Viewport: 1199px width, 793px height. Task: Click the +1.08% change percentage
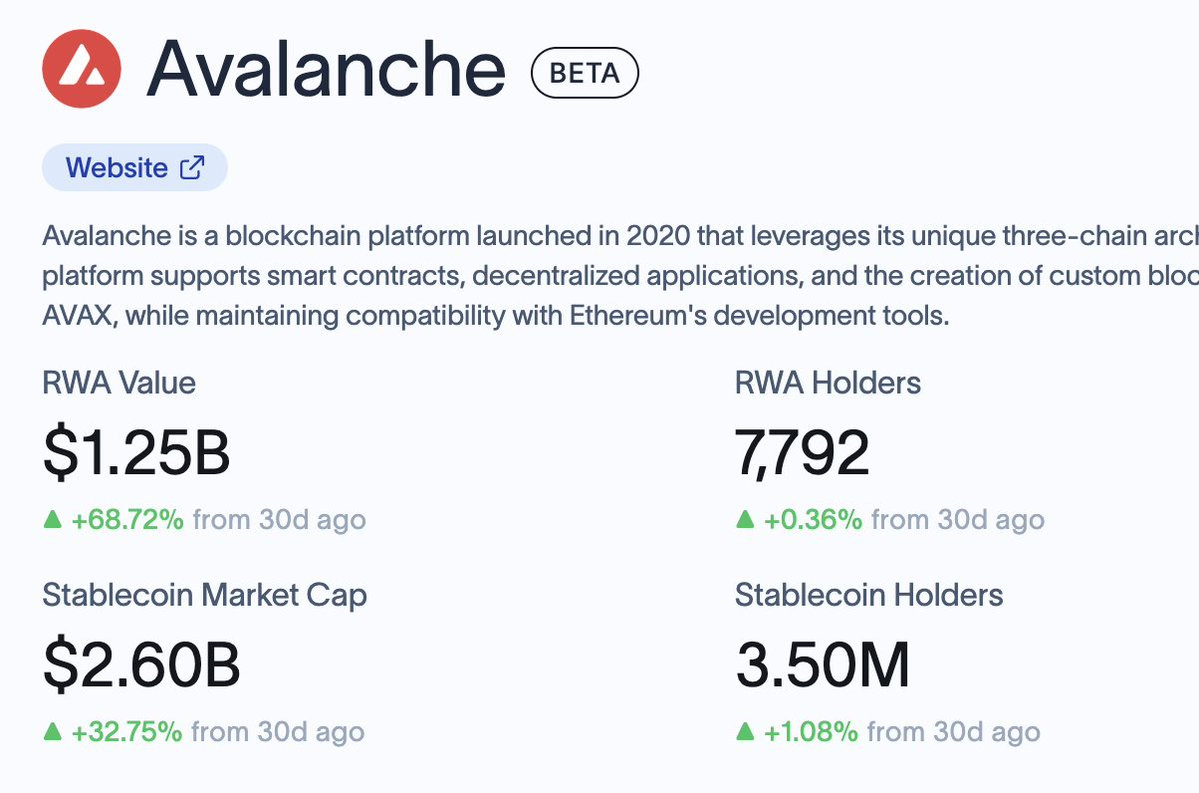coord(811,732)
